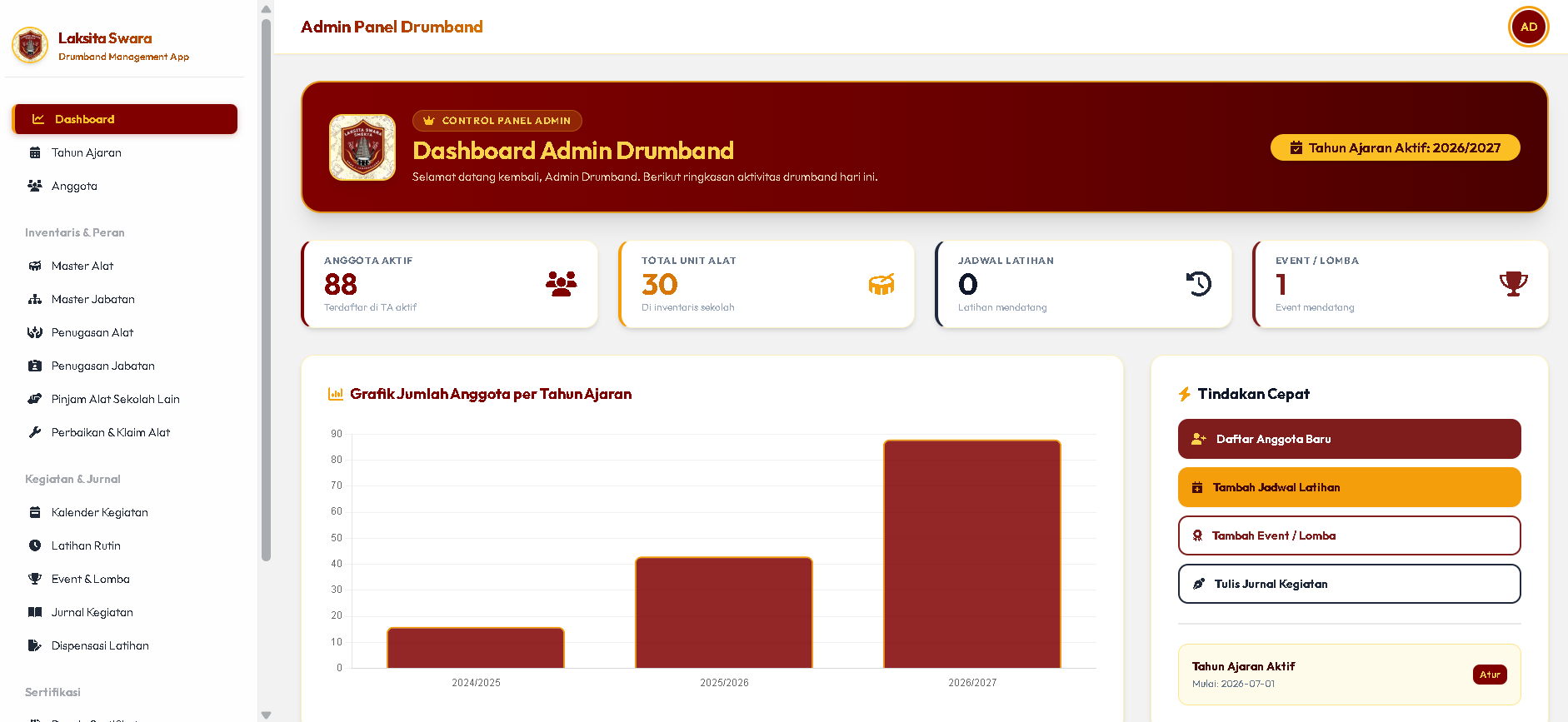
Task: Click the drumband crest image in the banner
Action: click(x=362, y=147)
